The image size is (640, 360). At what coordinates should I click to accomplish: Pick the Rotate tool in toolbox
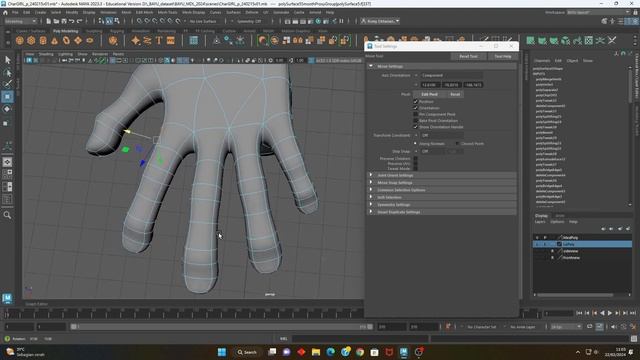click(x=7, y=109)
